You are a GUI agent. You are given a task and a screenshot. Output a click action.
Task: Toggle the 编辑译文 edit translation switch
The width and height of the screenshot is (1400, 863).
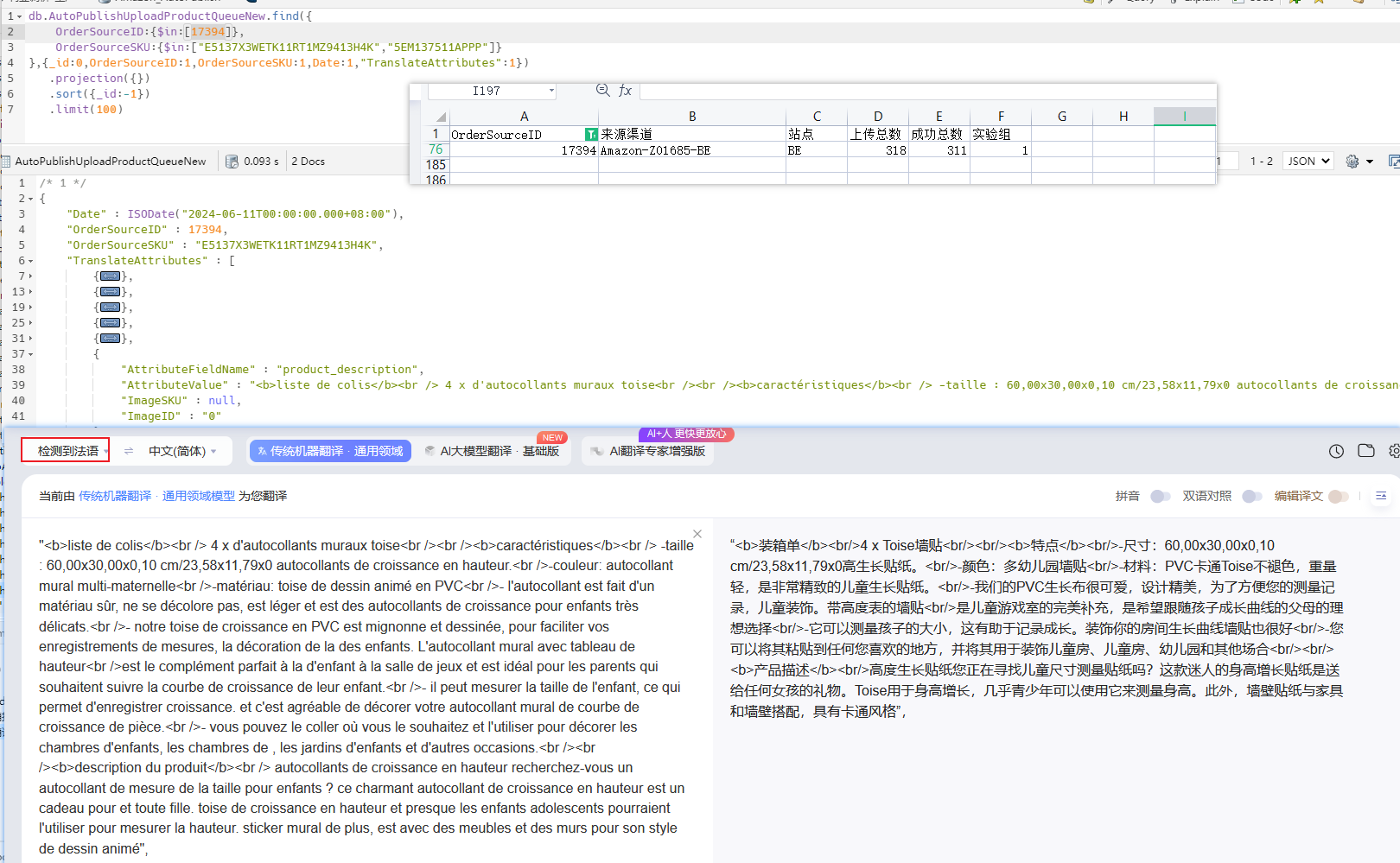1339,496
